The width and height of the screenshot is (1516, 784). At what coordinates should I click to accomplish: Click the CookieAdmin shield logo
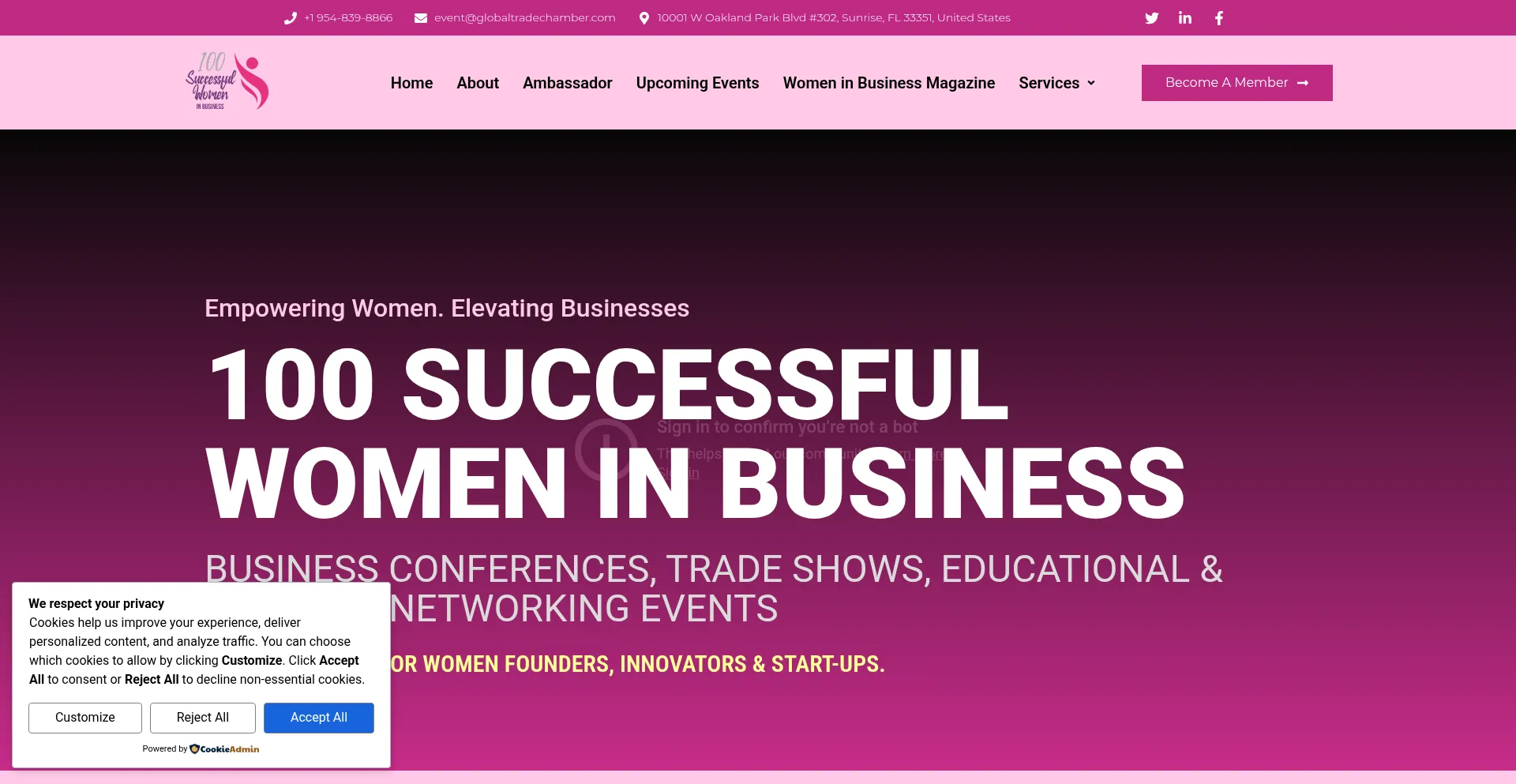pyautogui.click(x=194, y=749)
